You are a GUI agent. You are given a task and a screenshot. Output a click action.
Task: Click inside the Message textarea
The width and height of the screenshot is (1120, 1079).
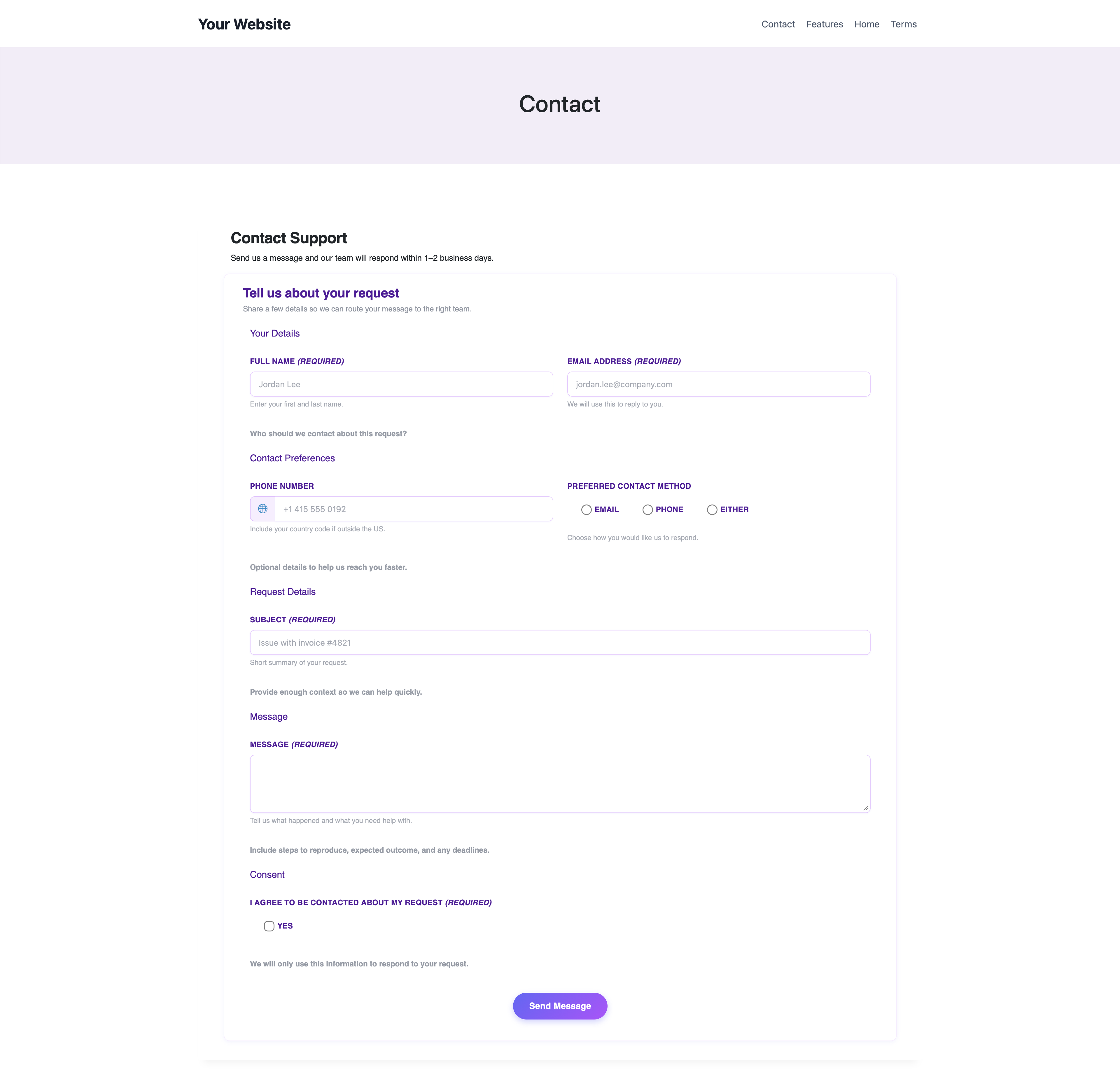pos(560,784)
